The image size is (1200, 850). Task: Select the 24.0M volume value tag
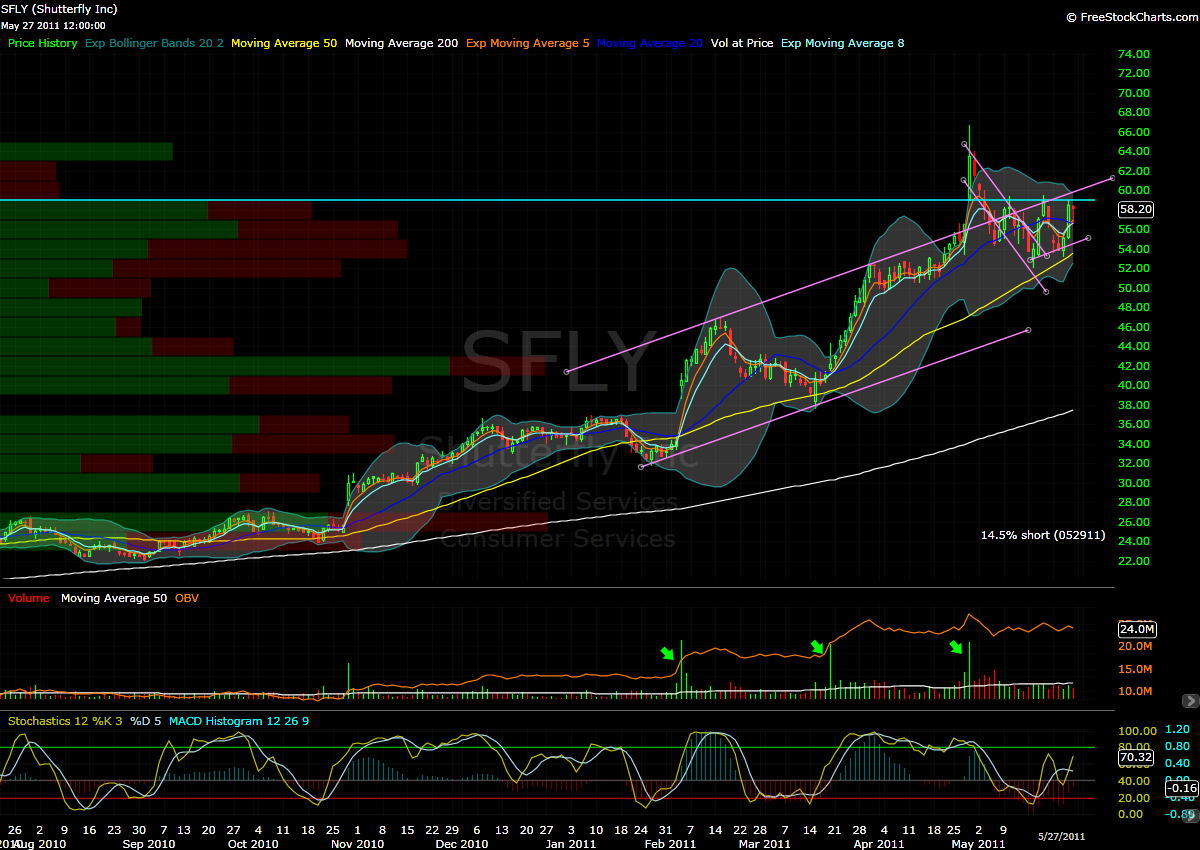click(x=1137, y=630)
